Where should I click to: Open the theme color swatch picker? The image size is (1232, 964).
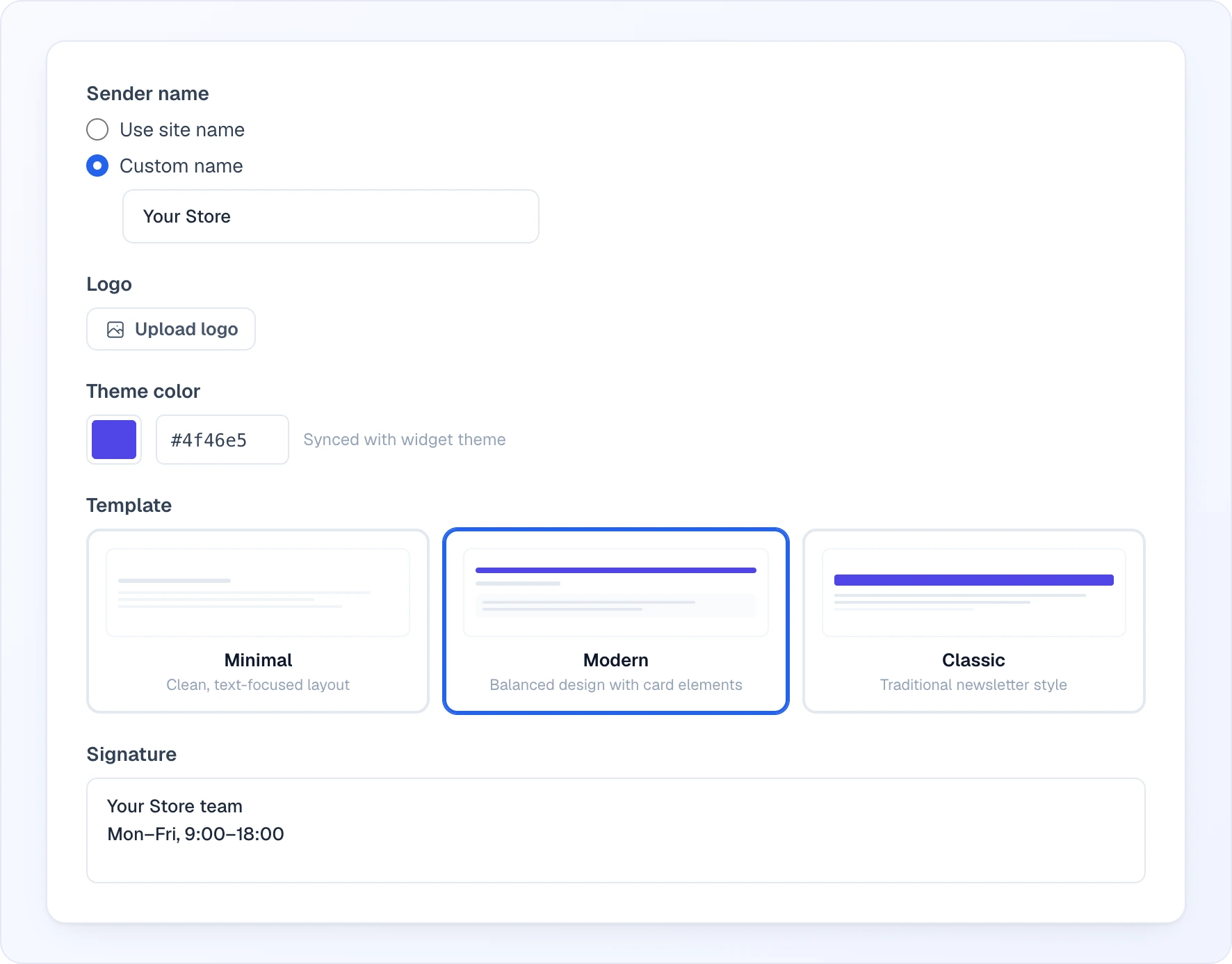[114, 440]
